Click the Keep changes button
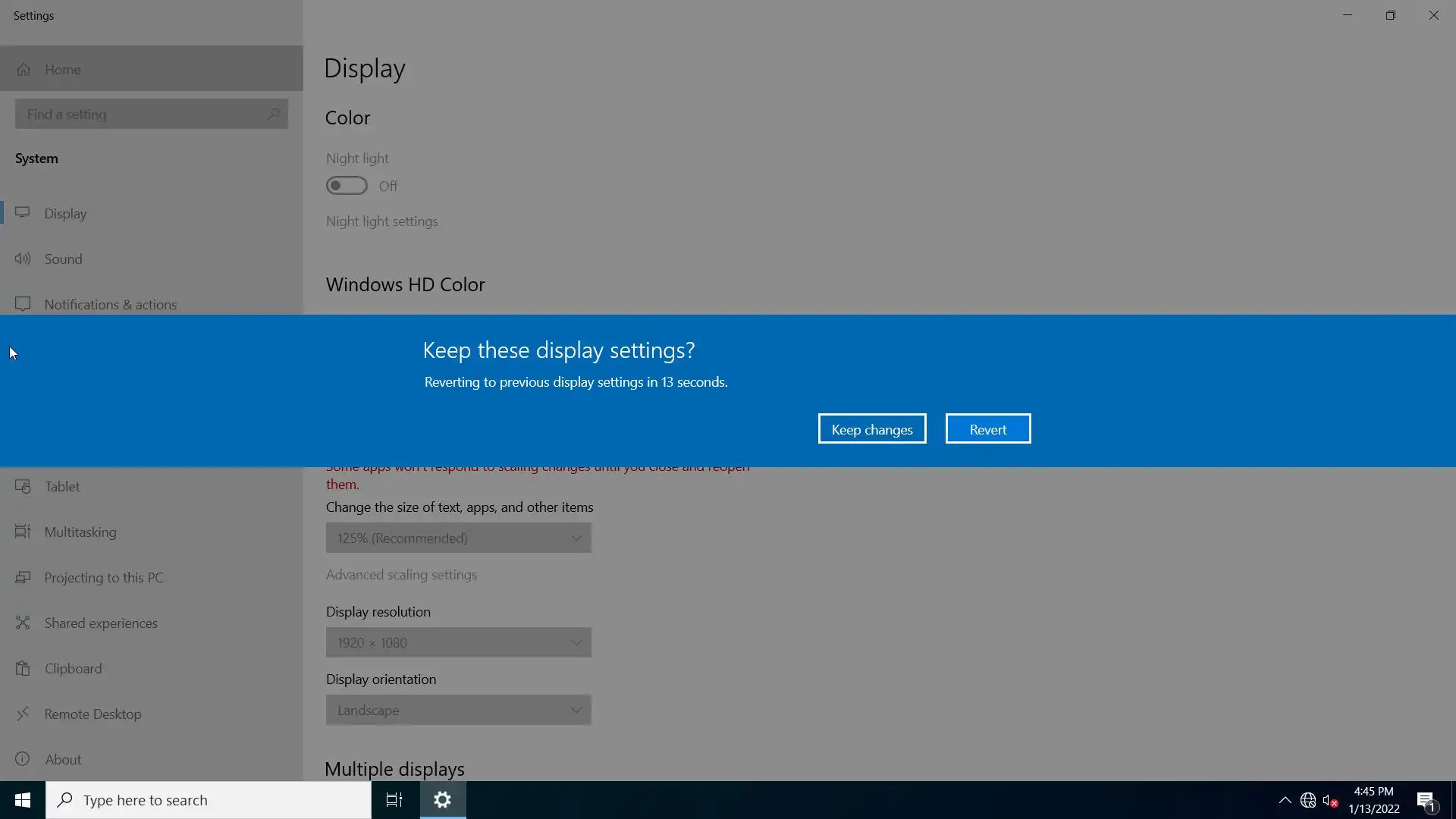The width and height of the screenshot is (1456, 819). (872, 429)
